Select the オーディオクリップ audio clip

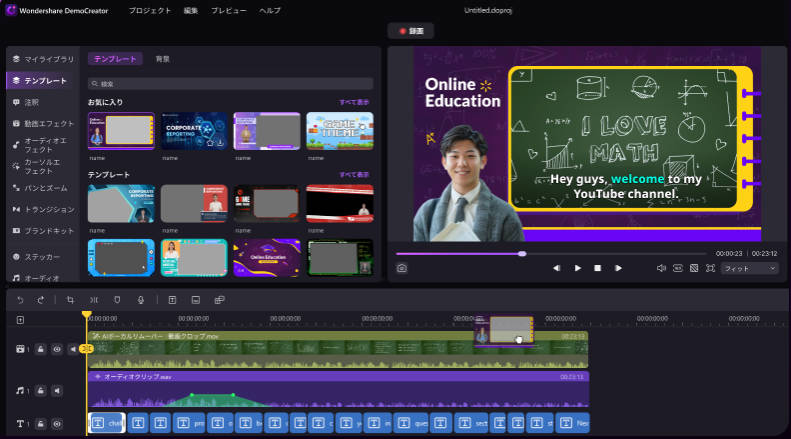tap(338, 391)
